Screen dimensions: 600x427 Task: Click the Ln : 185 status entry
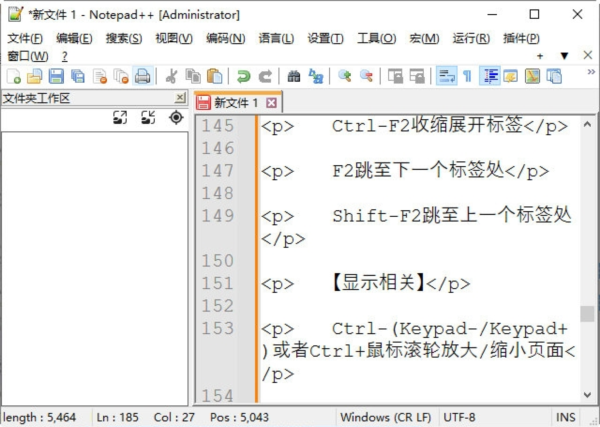117,417
